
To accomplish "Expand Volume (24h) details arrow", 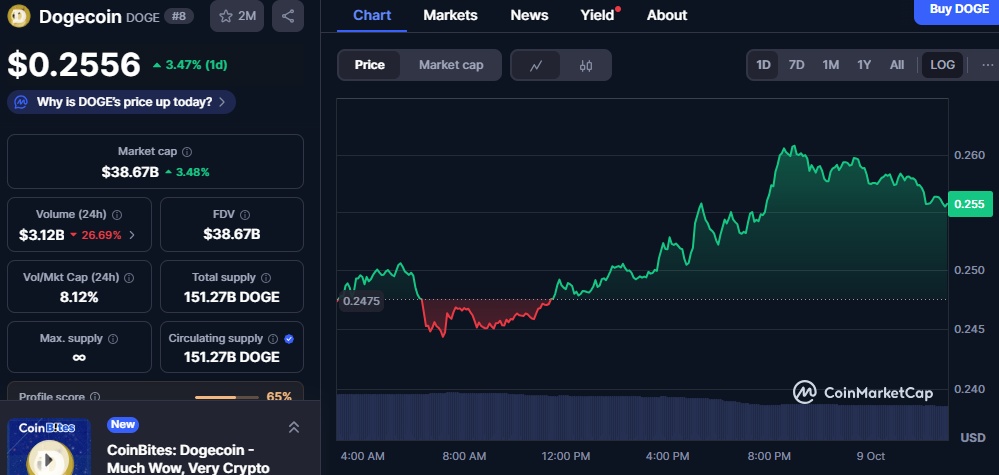I will click(x=132, y=235).
